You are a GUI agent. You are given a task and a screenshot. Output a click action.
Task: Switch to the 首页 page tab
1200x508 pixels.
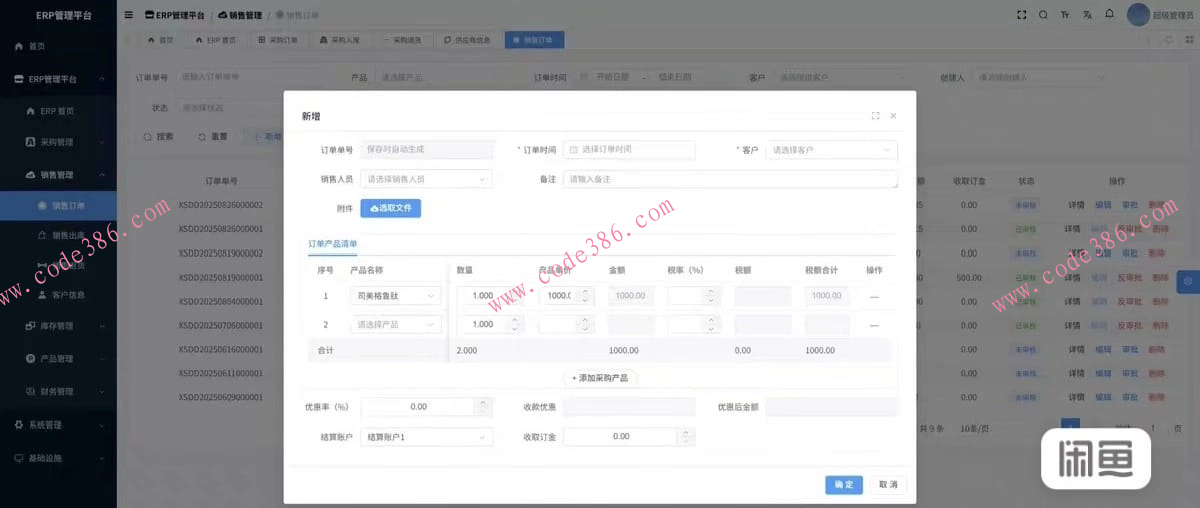click(159, 40)
